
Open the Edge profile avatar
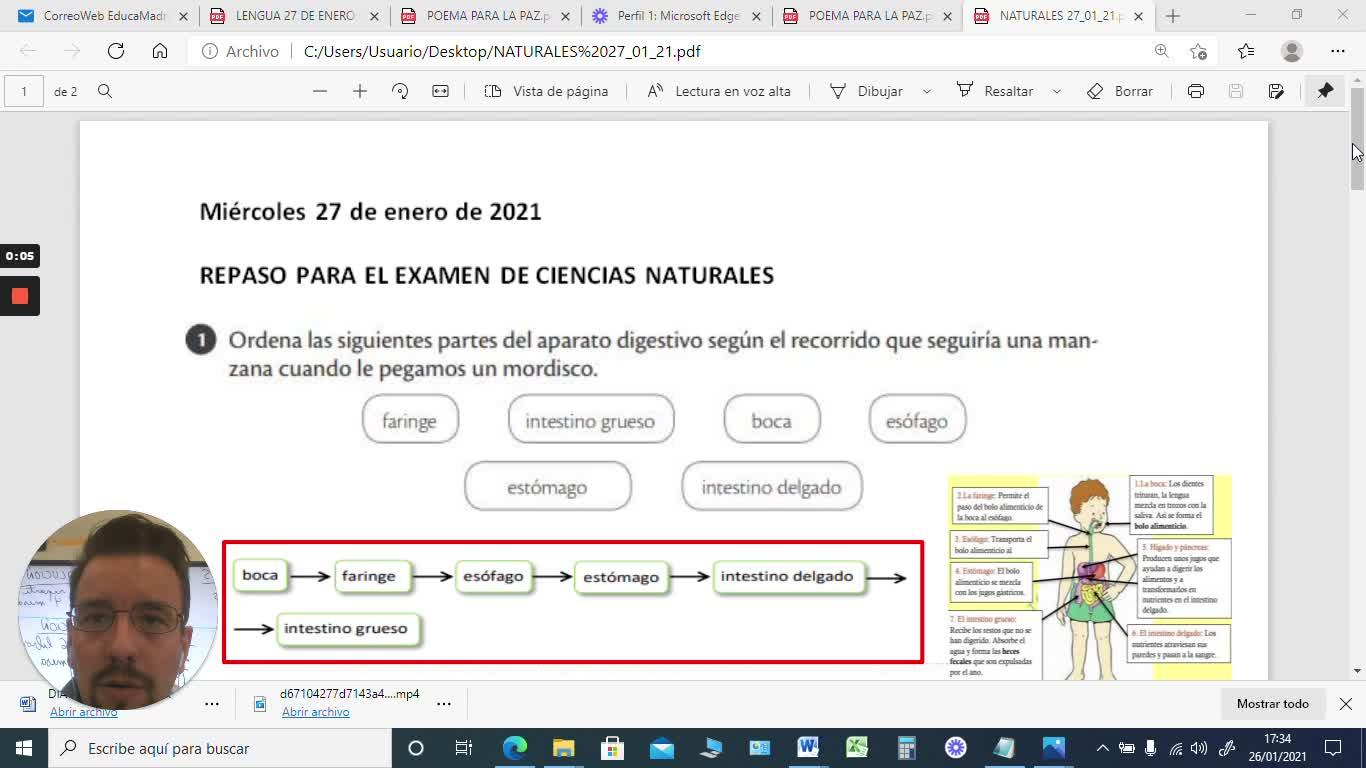click(x=1292, y=51)
